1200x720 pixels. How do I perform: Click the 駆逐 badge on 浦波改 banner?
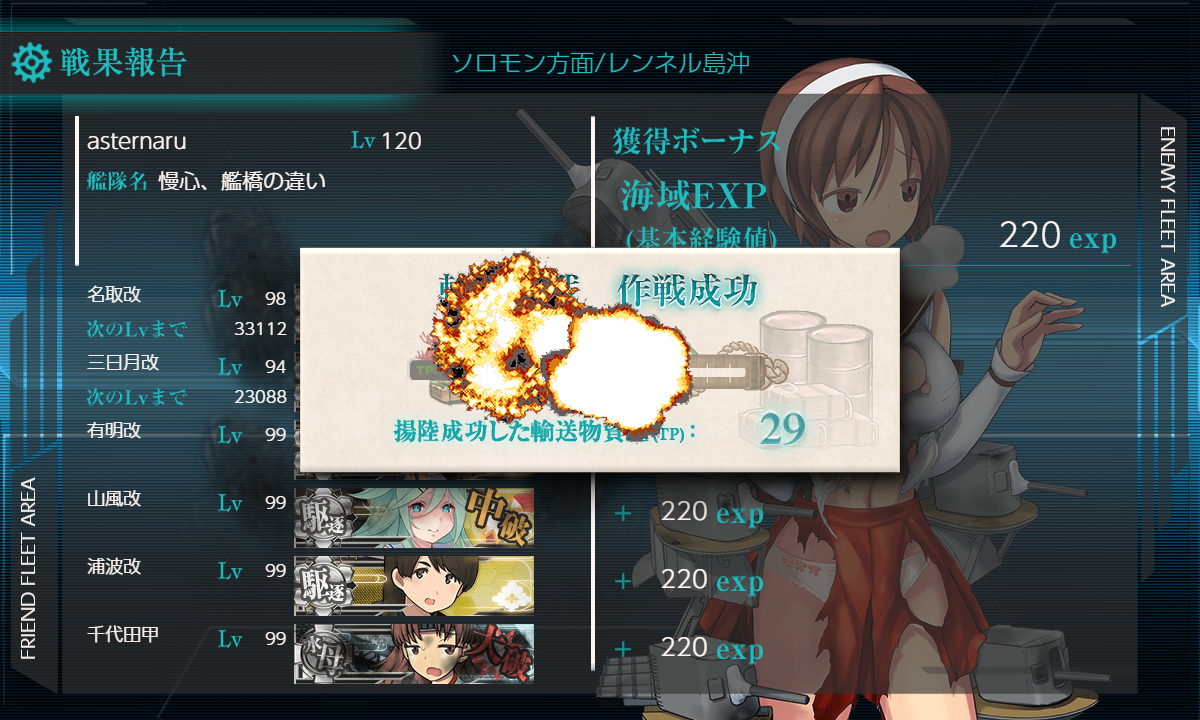pyautogui.click(x=321, y=585)
